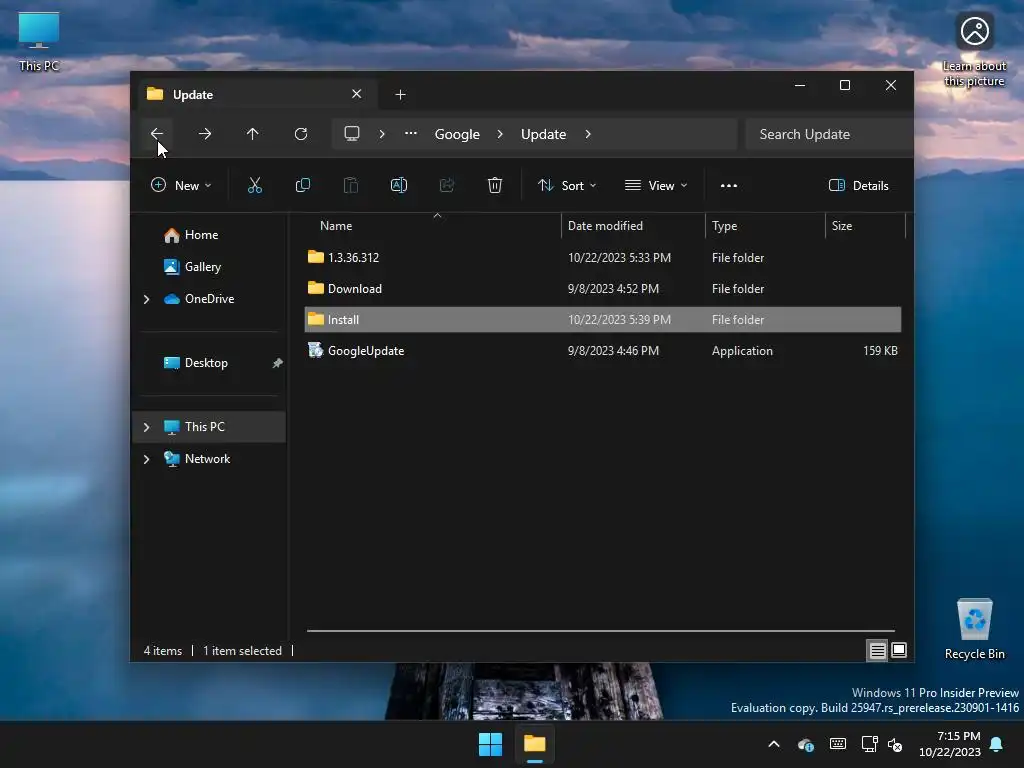Open the New item dropdown
1024x768 pixels.
pyautogui.click(x=181, y=185)
